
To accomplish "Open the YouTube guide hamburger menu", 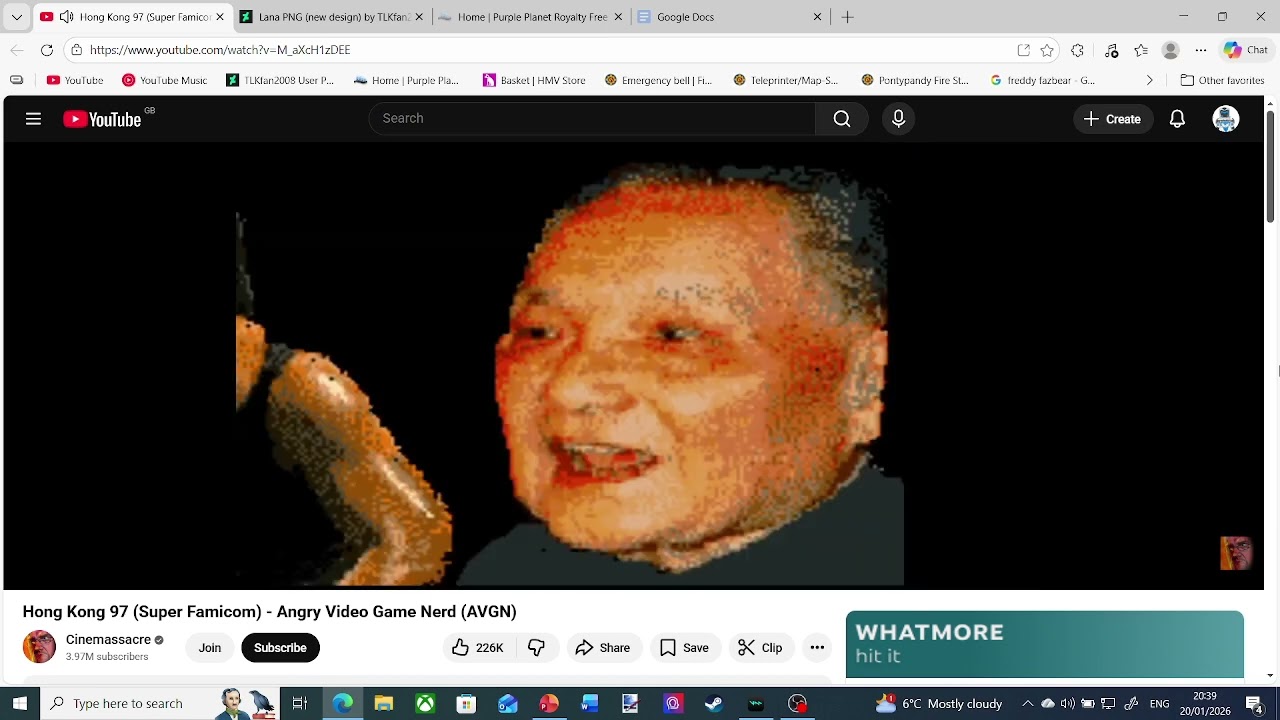I will (33, 119).
